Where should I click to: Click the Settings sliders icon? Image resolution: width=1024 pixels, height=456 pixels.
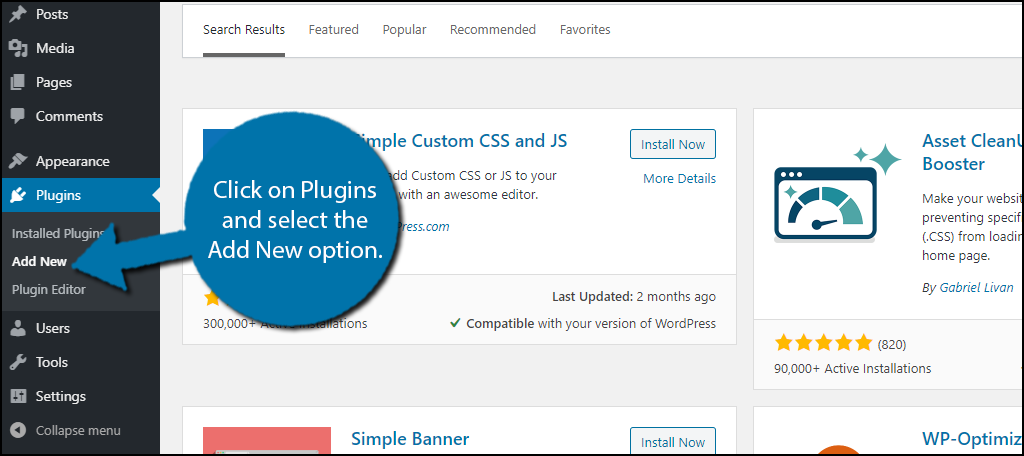pos(18,397)
